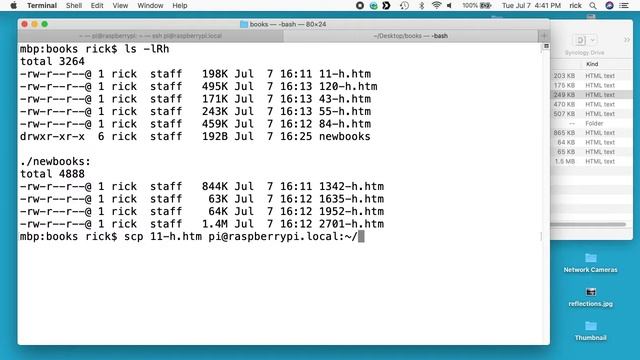Open the Siri icon in menu bar
The height and width of the screenshot is (360, 640).
click(x=609, y=5)
